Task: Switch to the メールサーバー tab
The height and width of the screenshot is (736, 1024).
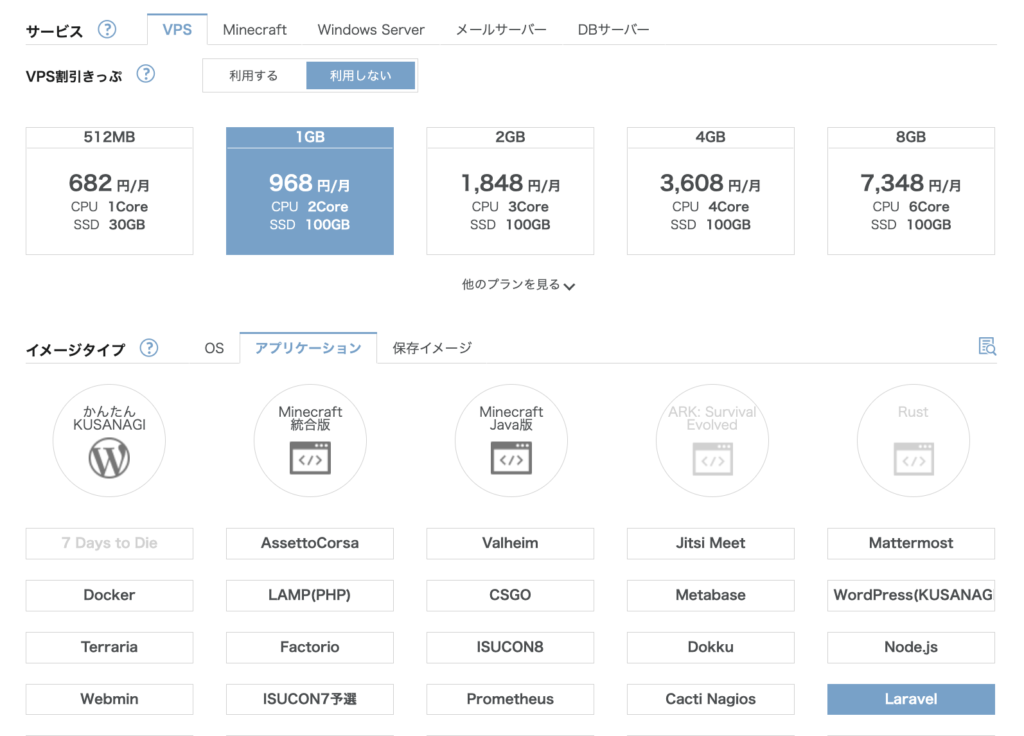Action: [x=501, y=29]
